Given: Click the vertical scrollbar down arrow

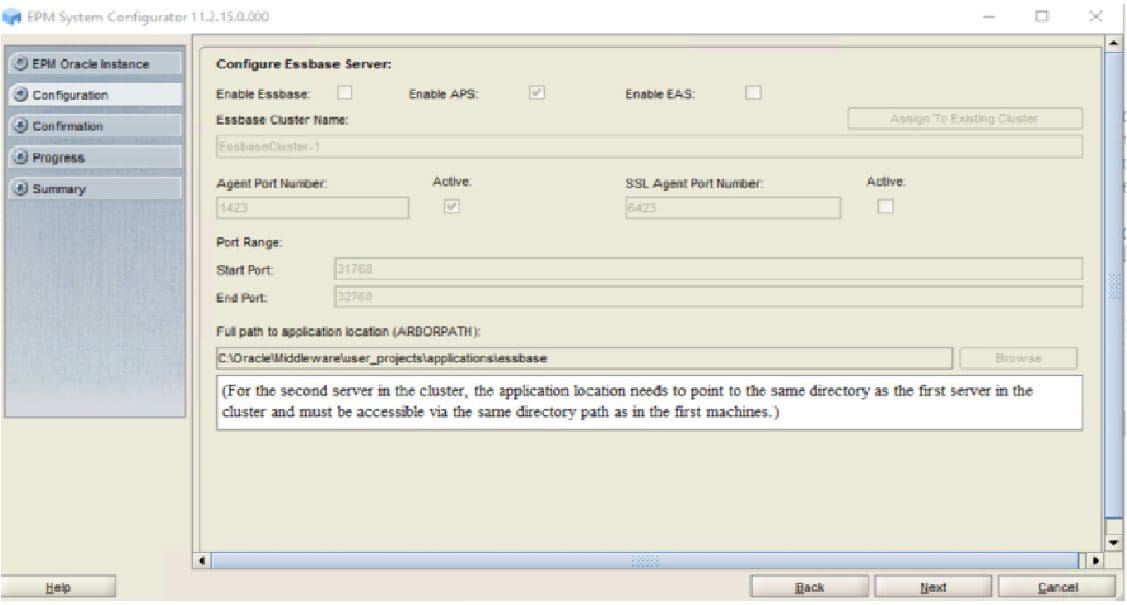Looking at the screenshot, I should coord(1113,542).
